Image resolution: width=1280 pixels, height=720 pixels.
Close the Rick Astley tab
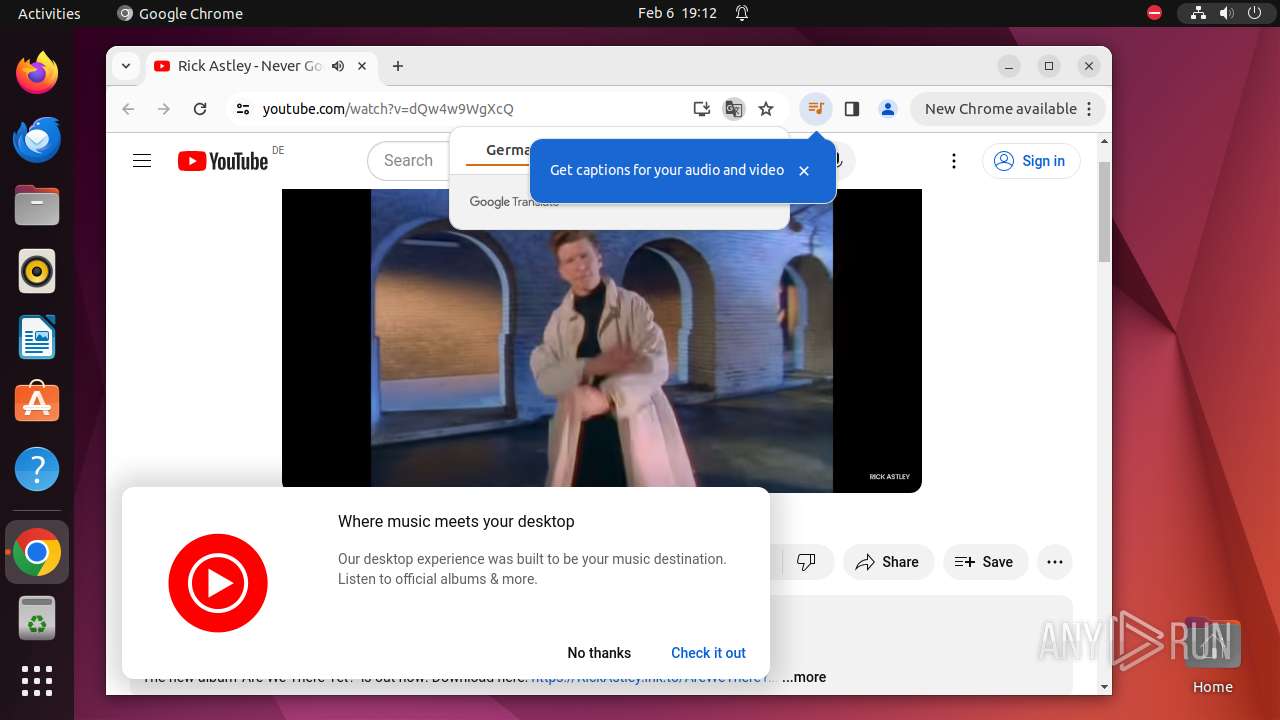362,66
